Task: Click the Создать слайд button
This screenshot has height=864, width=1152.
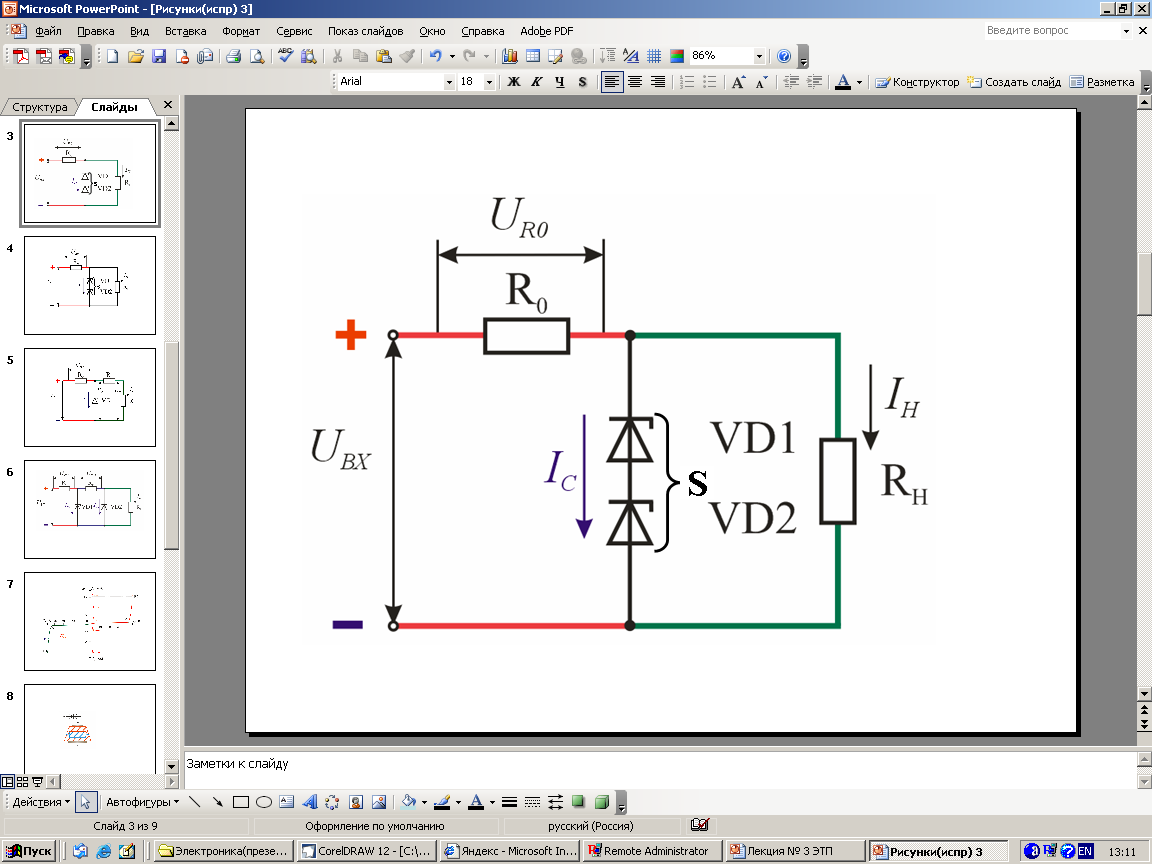Action: [1014, 82]
